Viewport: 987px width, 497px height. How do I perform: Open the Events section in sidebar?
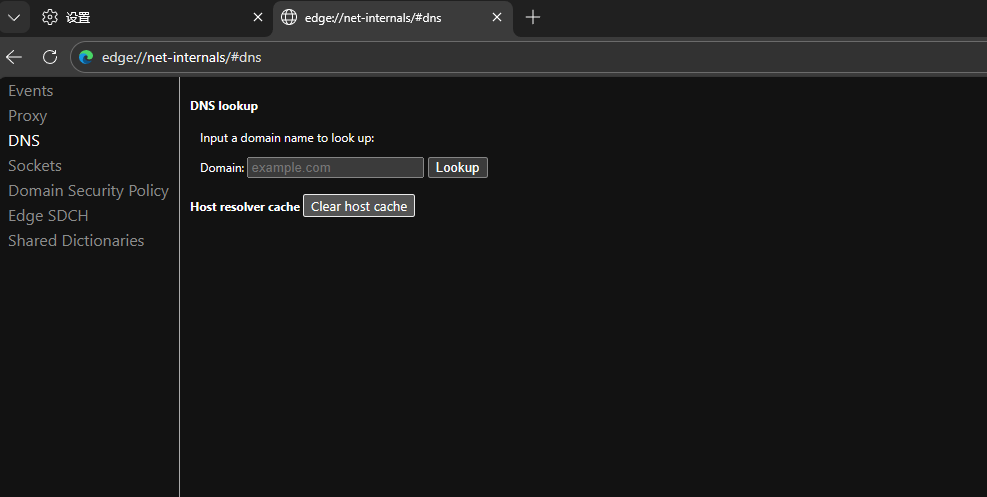(x=31, y=91)
